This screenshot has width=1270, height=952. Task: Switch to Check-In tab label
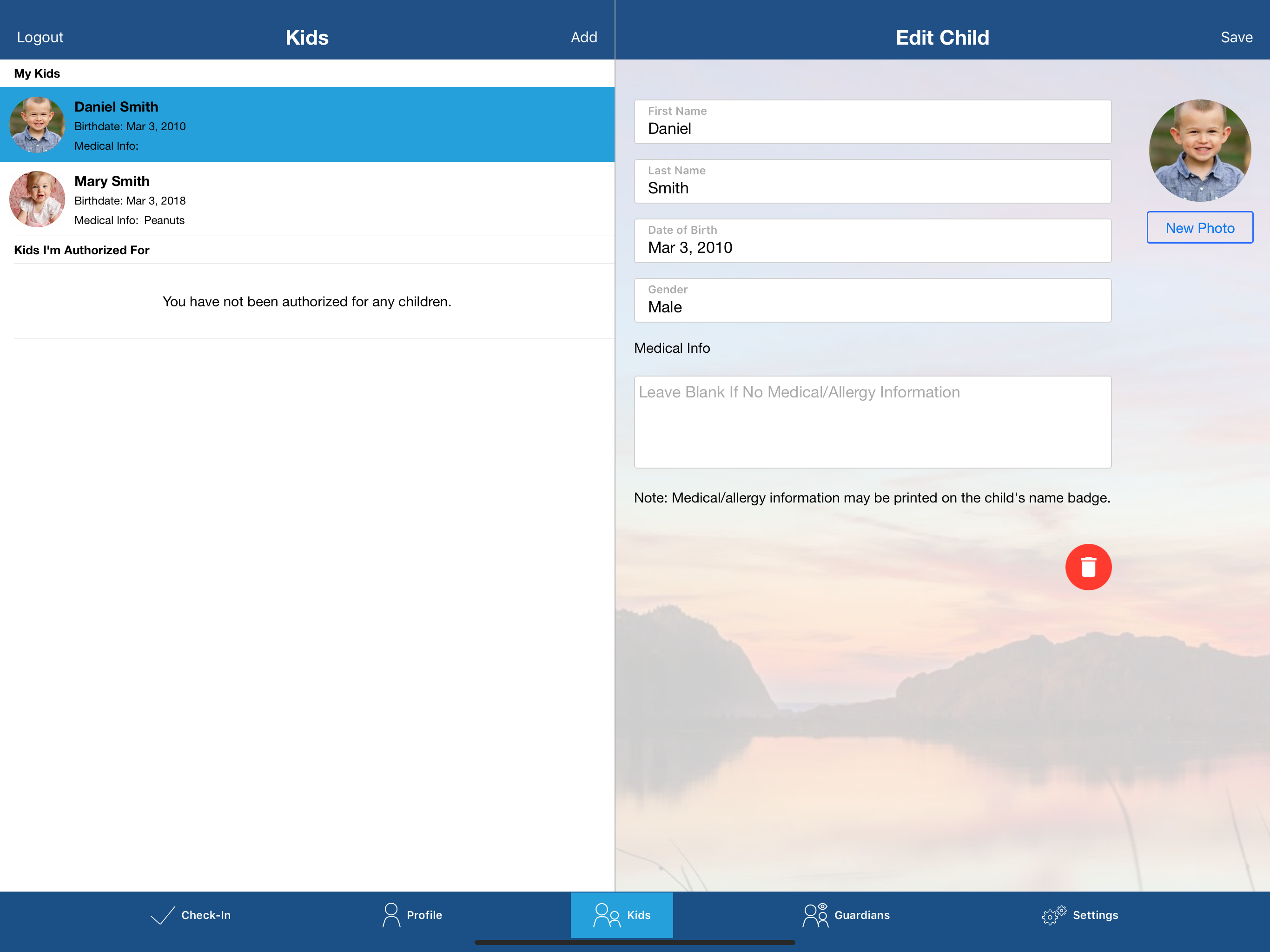click(x=206, y=915)
